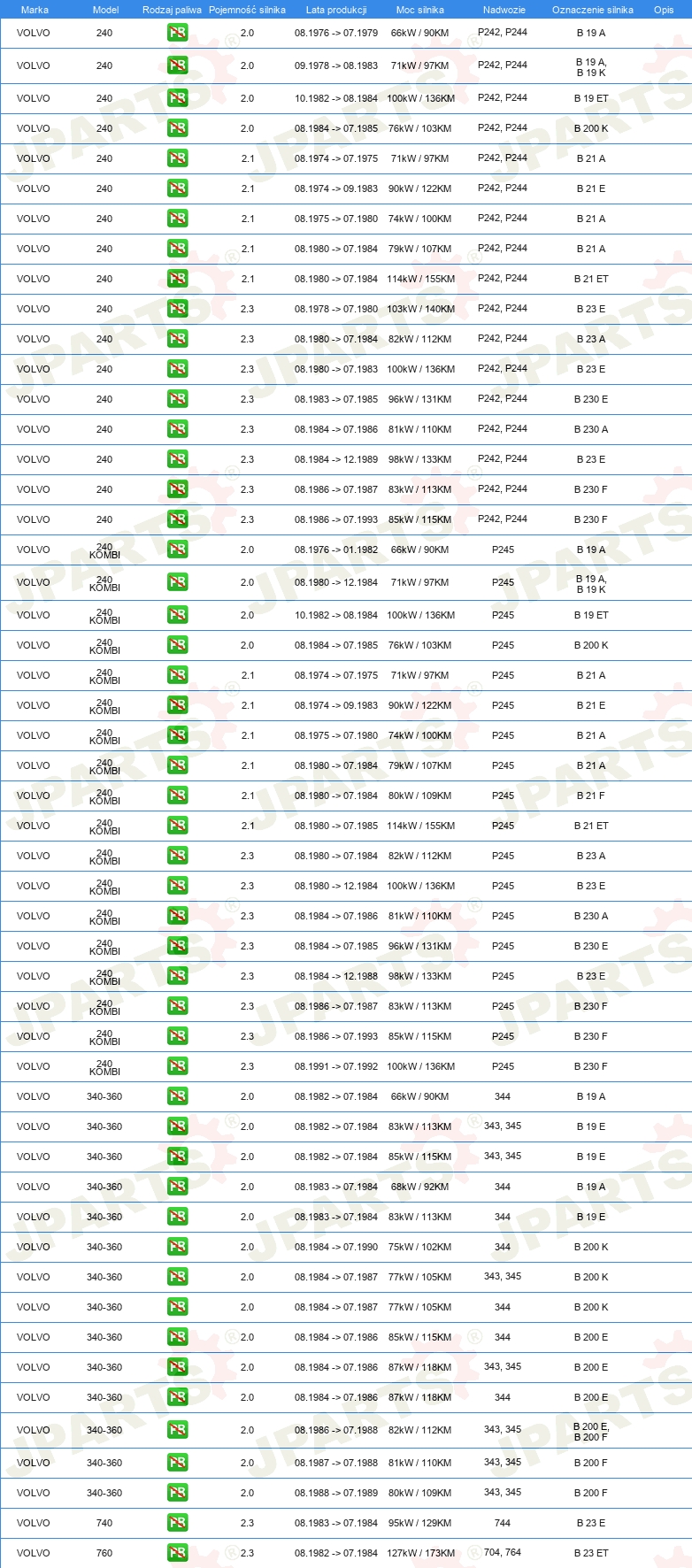
Task: Click the B 21 F engine code
Action: 591,796
